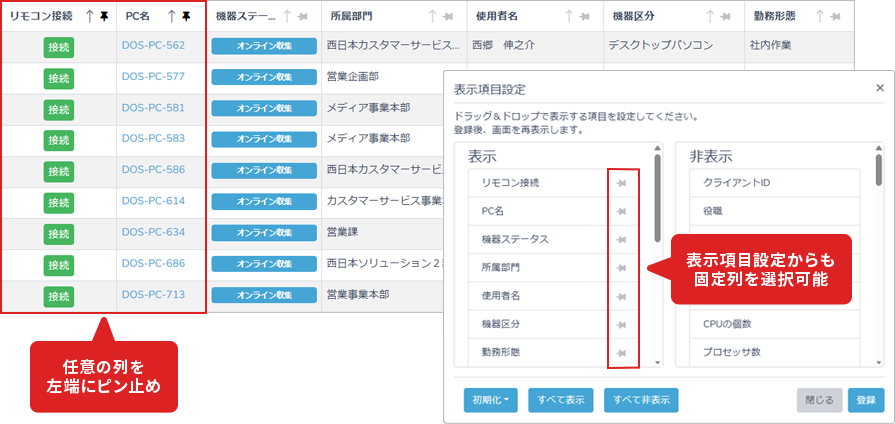
Task: Pin the 機器ステータス column header
Action: pyautogui.click(x=303, y=17)
